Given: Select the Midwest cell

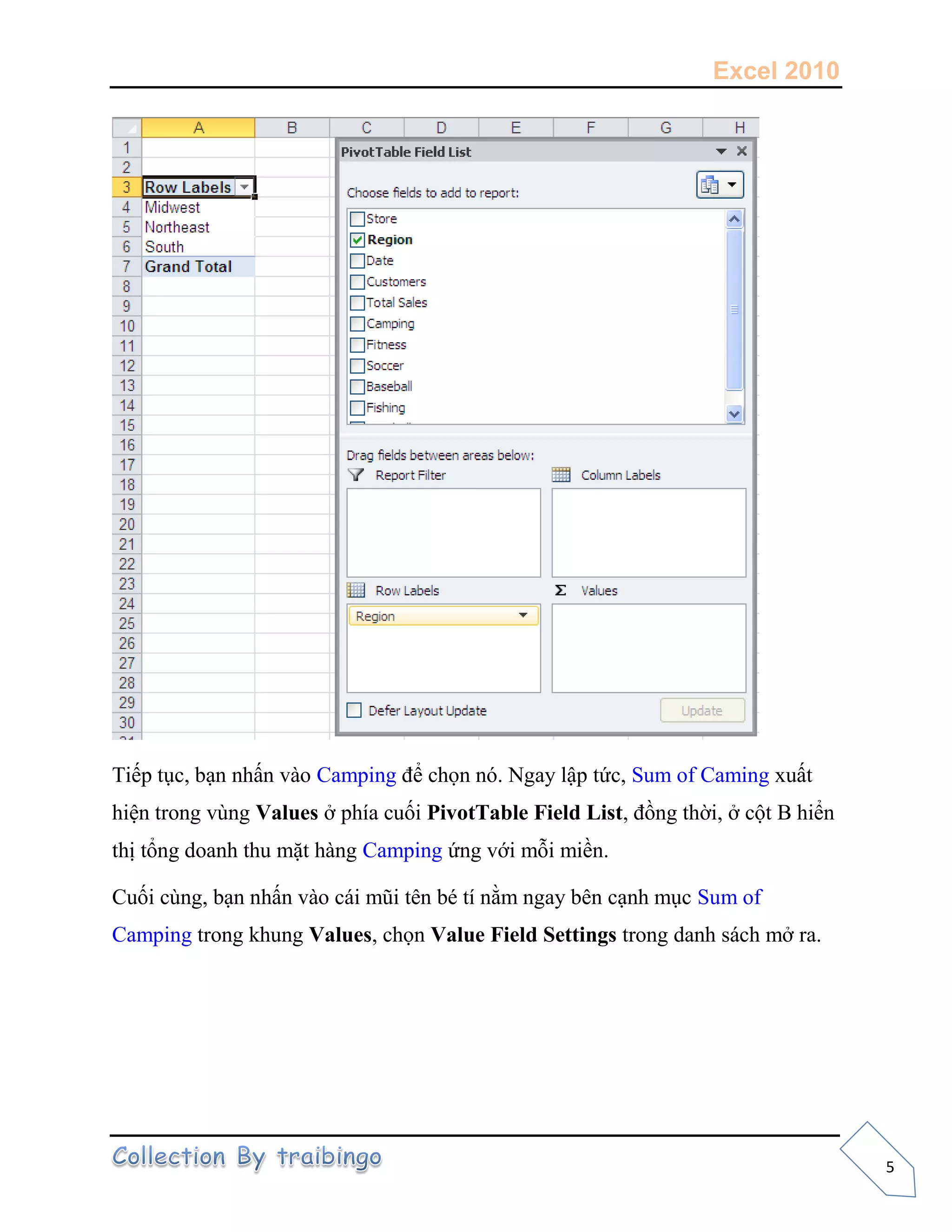Looking at the screenshot, I should (198, 207).
